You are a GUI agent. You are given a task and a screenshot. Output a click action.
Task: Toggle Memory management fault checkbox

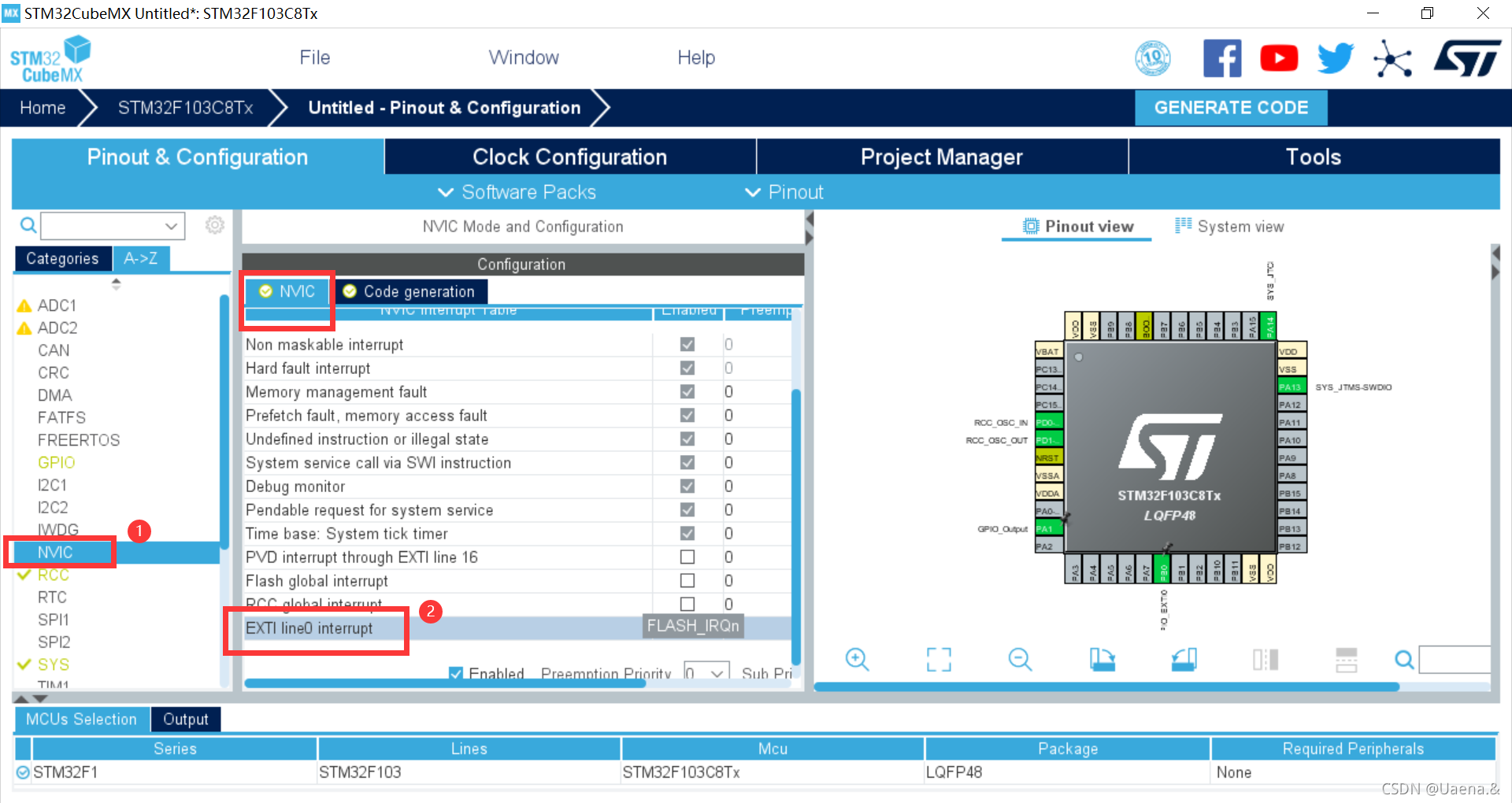tap(687, 391)
